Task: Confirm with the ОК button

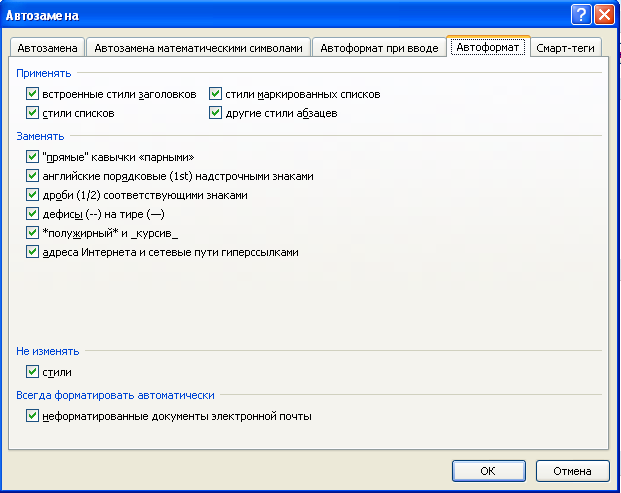Action: coord(489,471)
